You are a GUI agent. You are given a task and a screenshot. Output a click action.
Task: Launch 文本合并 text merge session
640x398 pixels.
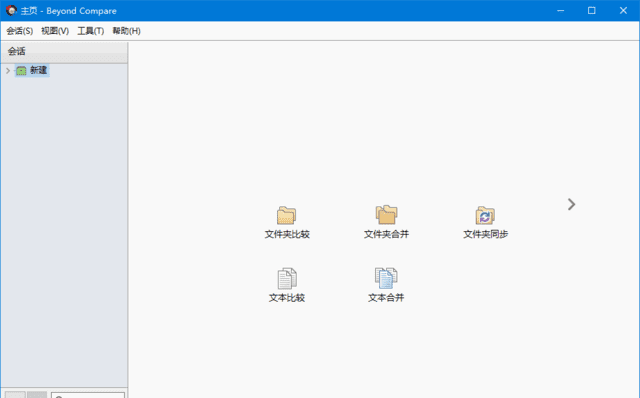386,278
